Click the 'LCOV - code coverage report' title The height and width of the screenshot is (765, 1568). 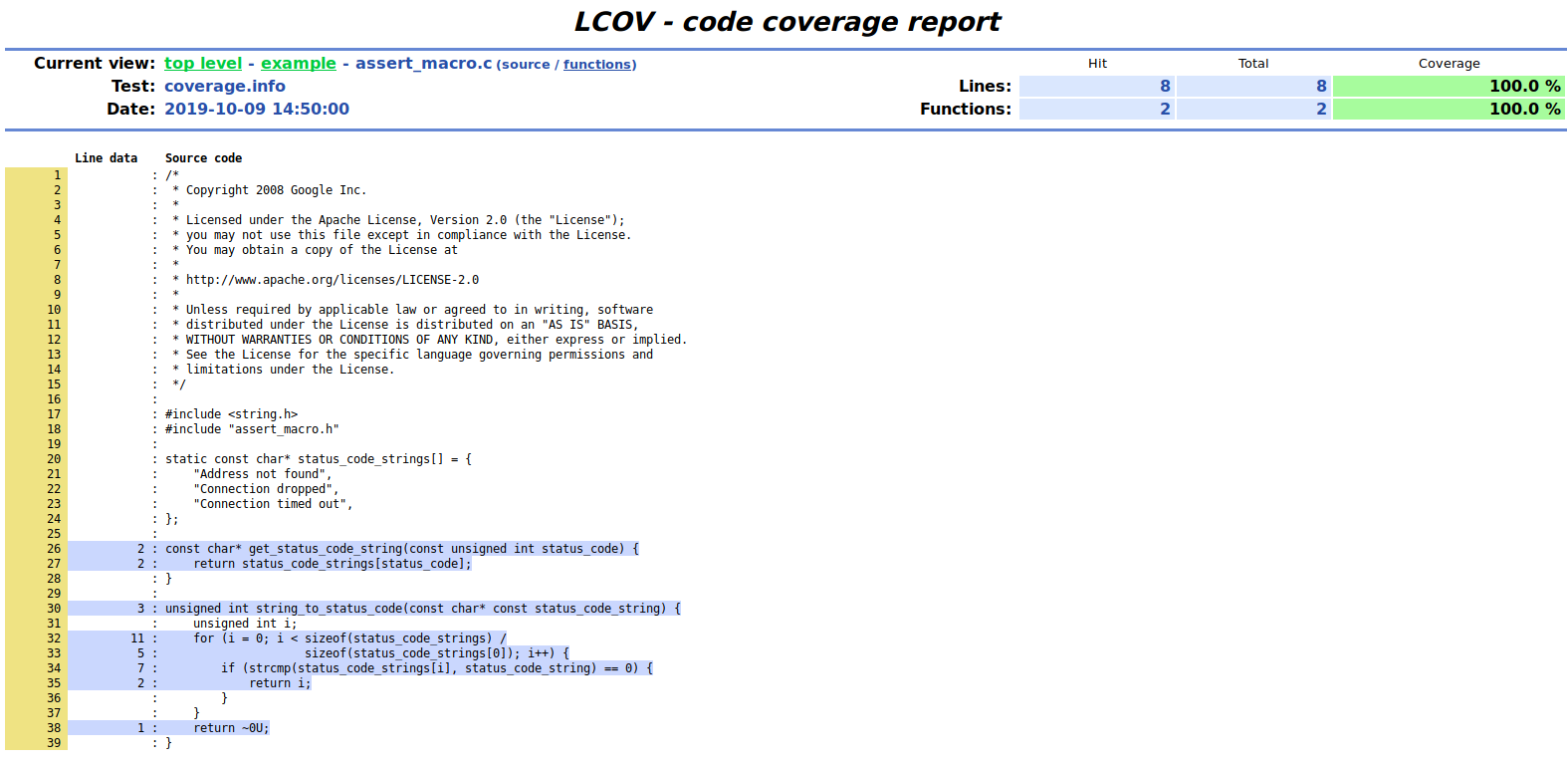point(786,22)
